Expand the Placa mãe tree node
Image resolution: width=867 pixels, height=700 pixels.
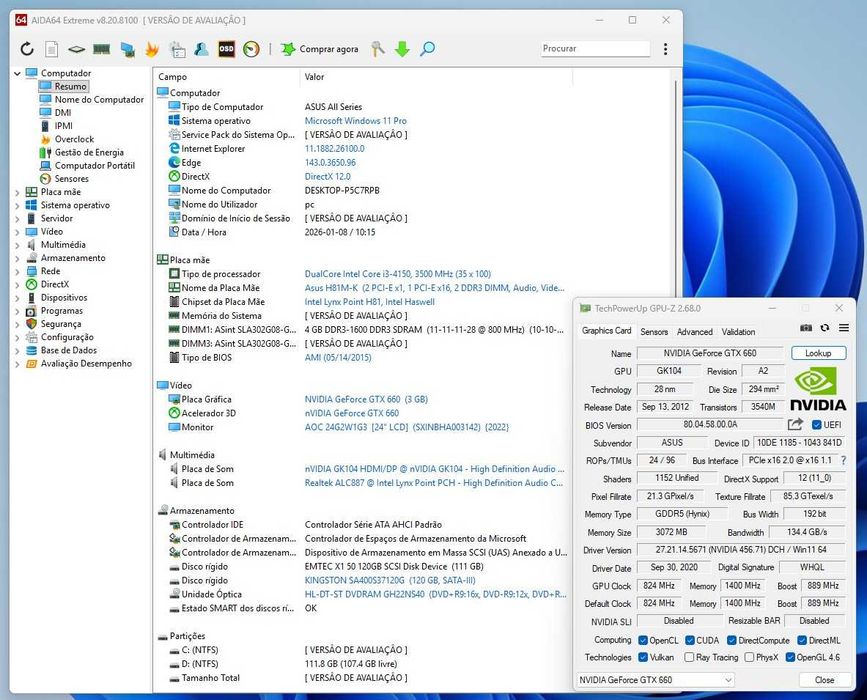coord(17,192)
